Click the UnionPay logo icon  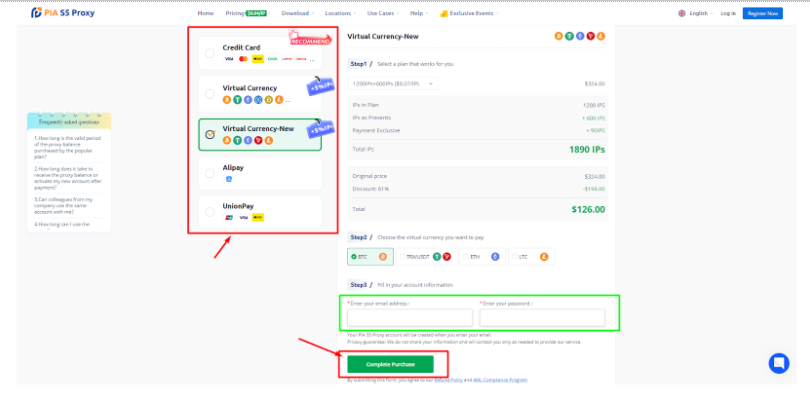[229, 217]
